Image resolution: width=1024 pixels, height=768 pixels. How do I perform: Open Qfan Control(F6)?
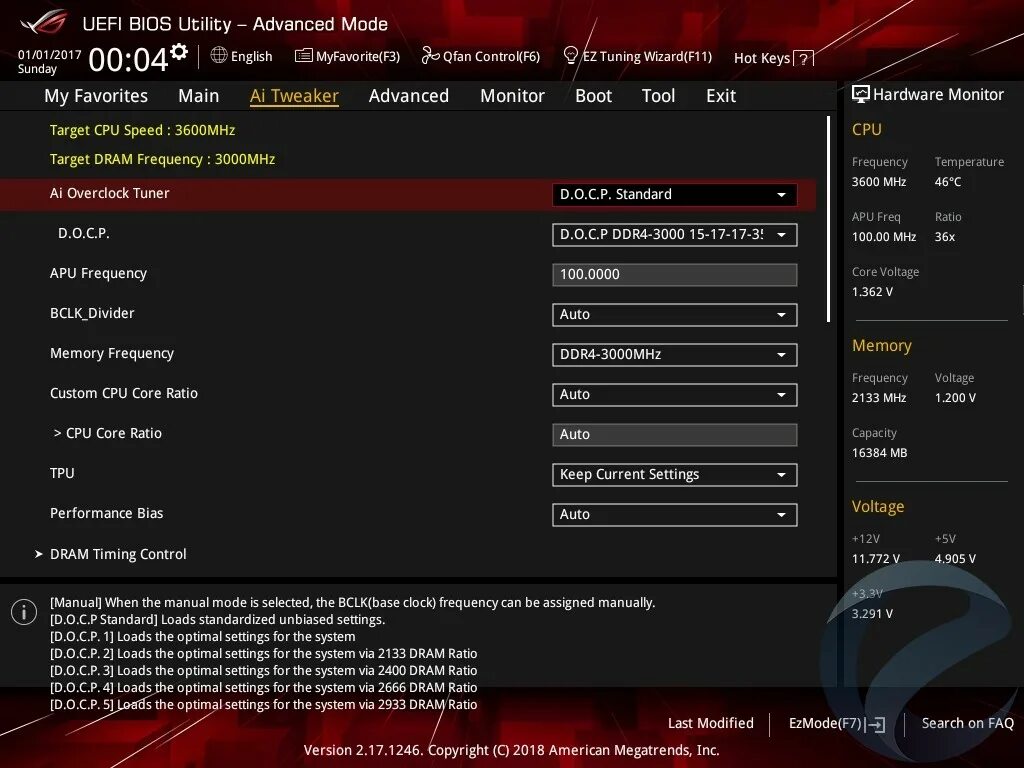coord(481,56)
